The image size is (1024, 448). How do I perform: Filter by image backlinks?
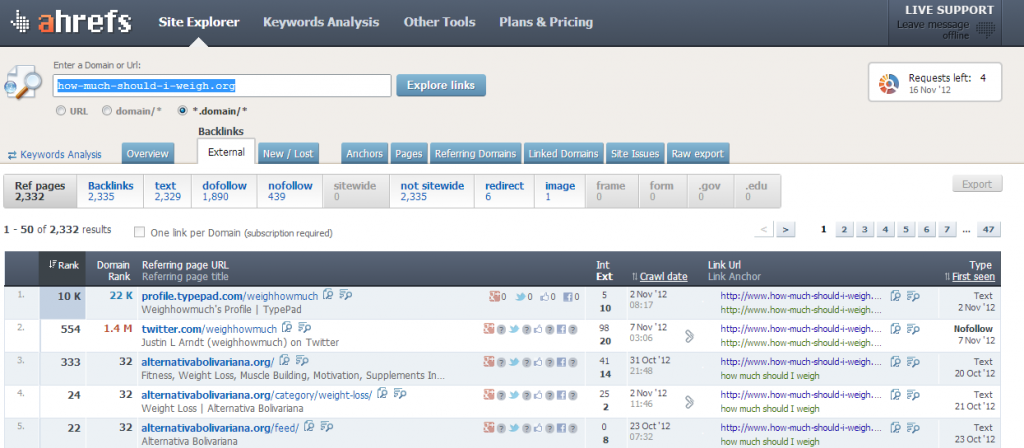click(560, 191)
